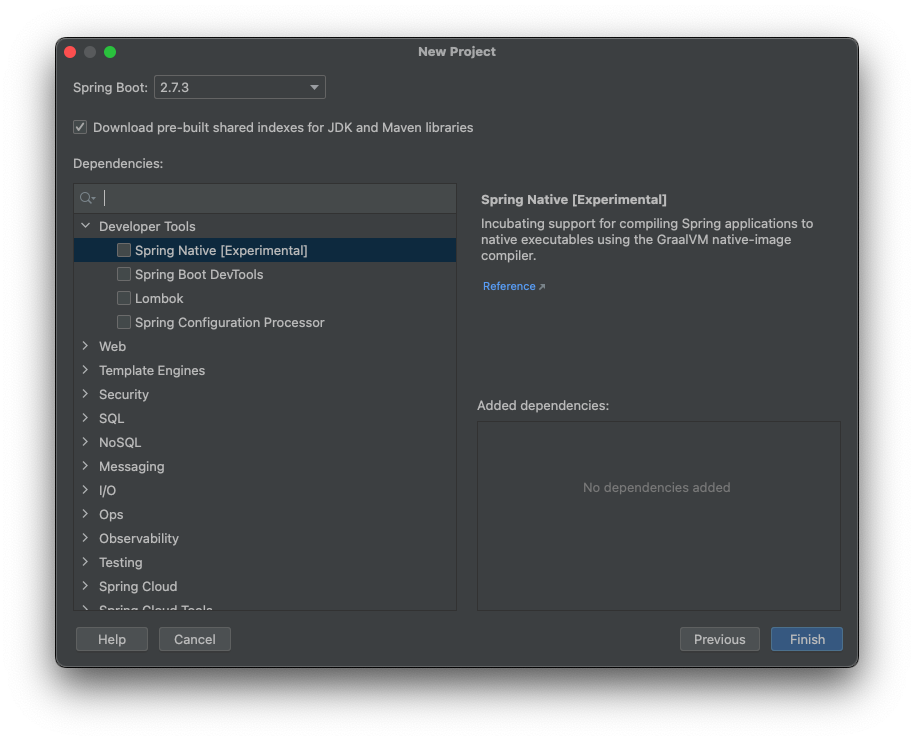Click the Web category label

113,346
